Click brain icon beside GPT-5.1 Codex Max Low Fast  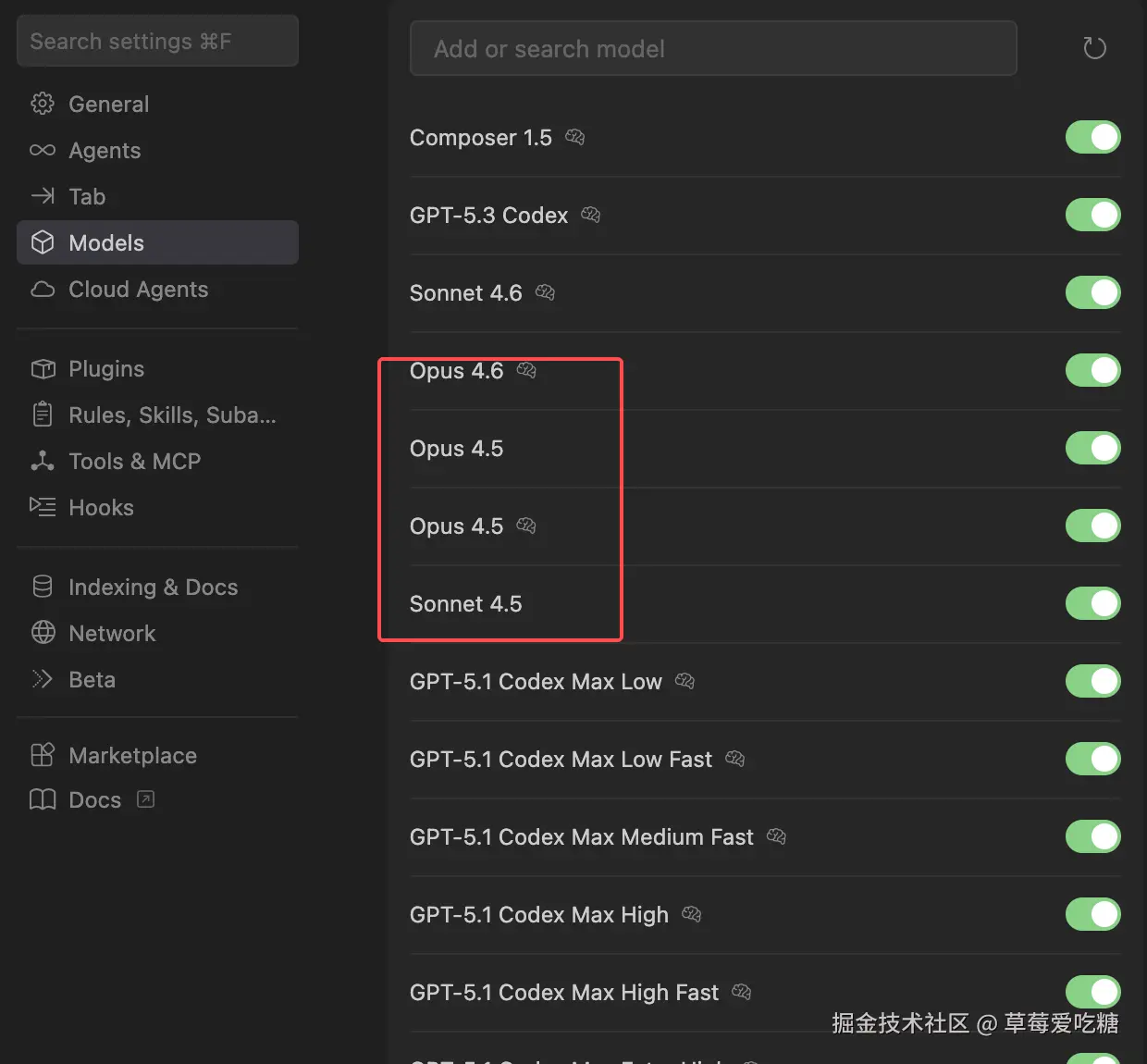point(735,759)
